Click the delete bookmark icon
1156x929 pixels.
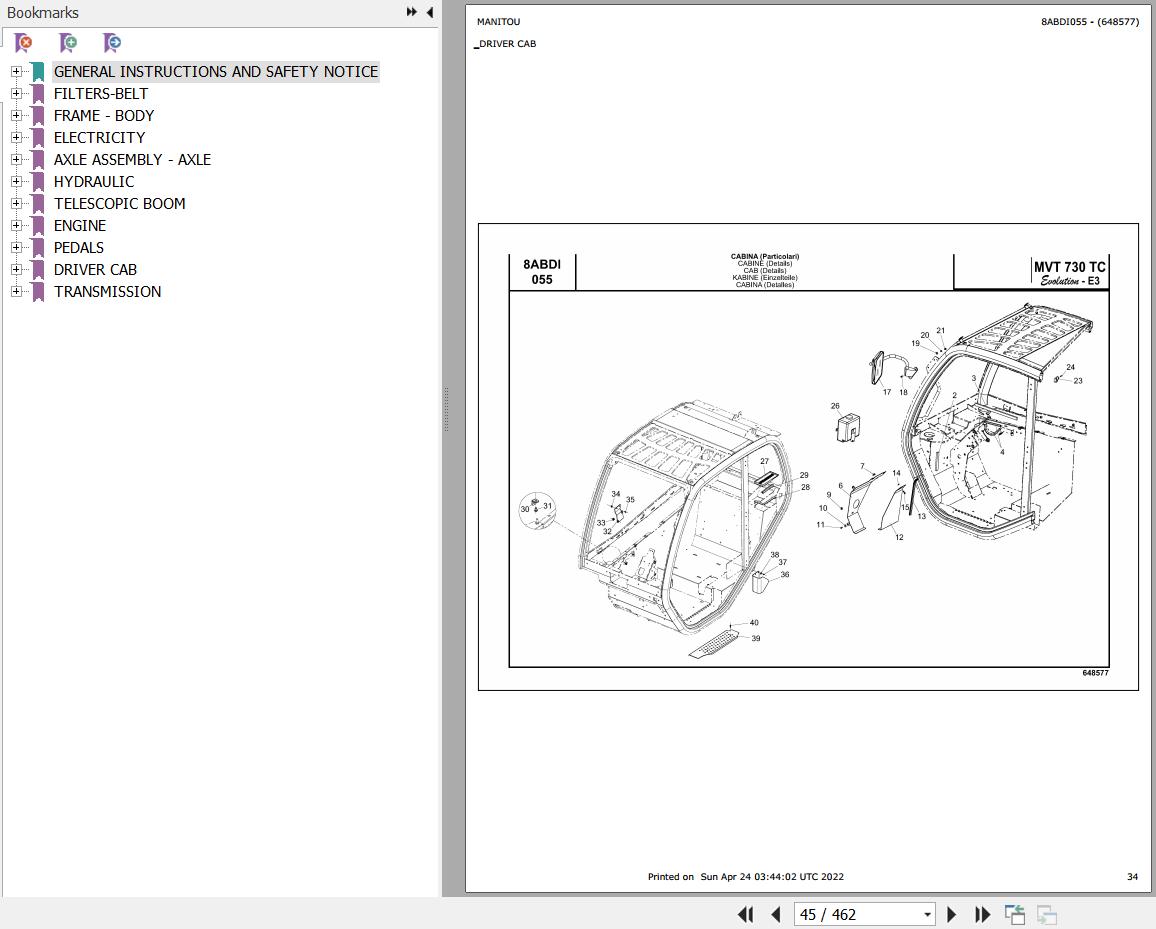23,43
